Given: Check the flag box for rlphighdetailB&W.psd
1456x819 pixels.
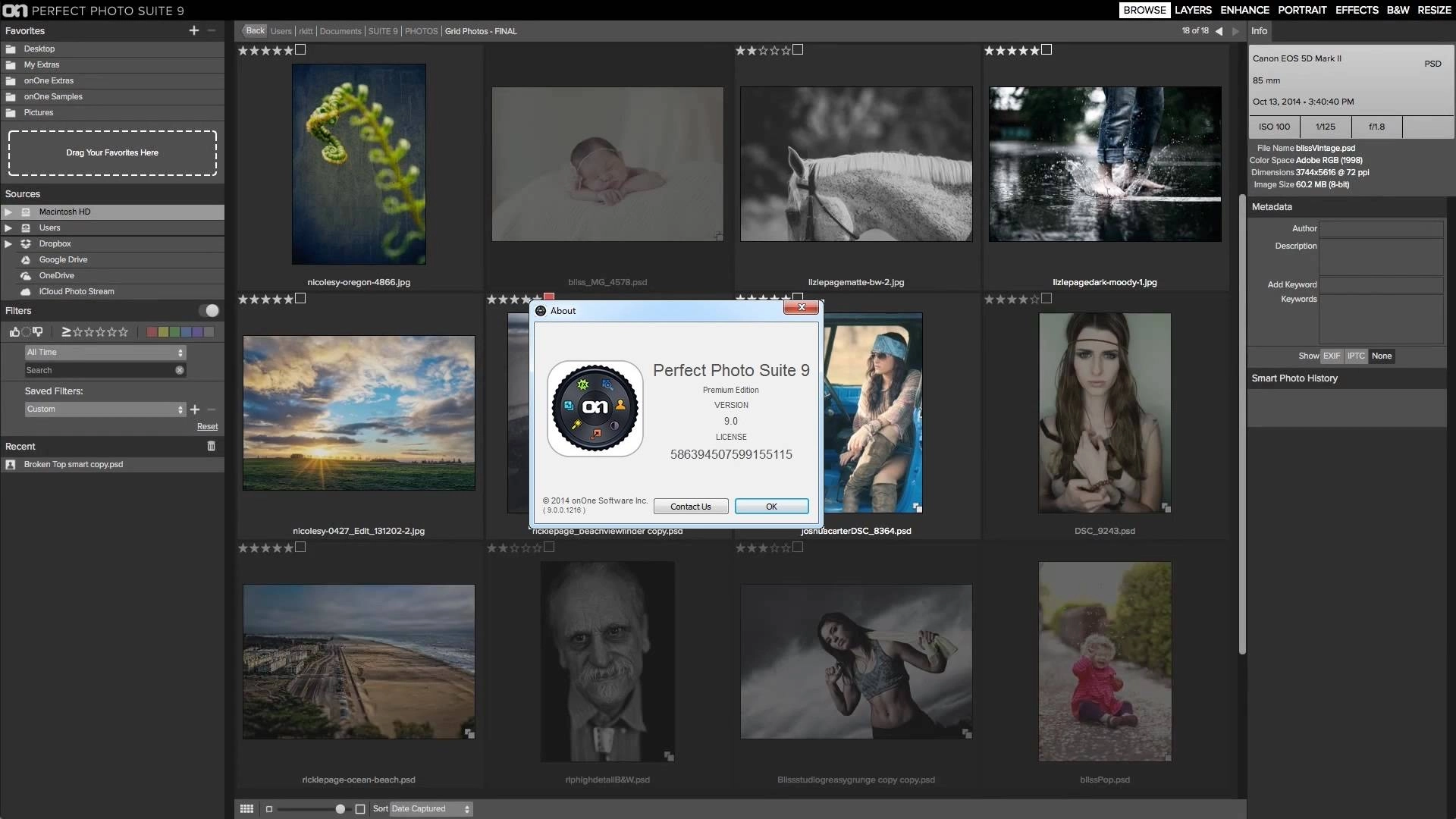Looking at the screenshot, I should click(549, 547).
